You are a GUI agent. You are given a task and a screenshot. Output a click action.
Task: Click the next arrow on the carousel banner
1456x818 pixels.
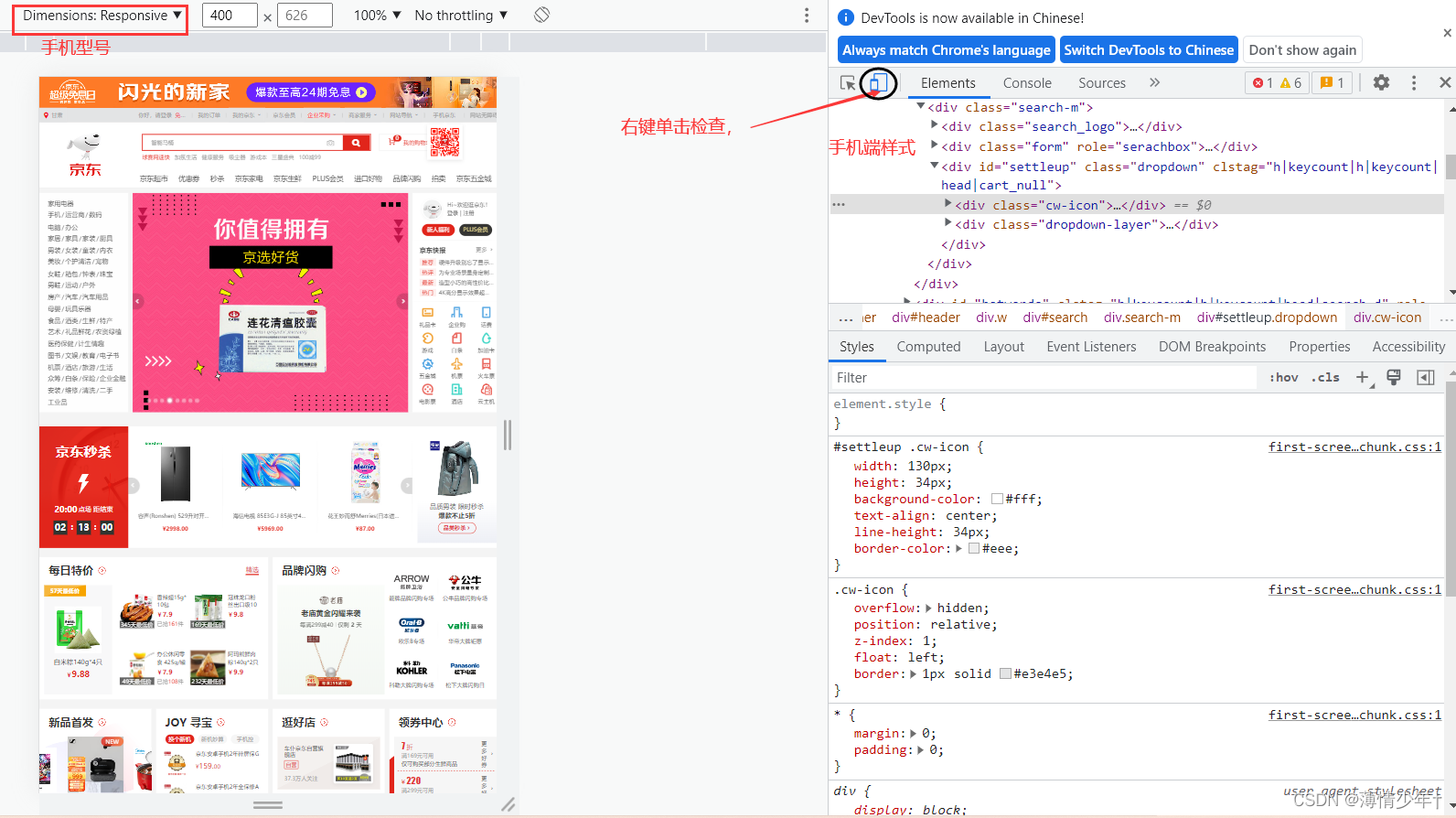point(402,301)
